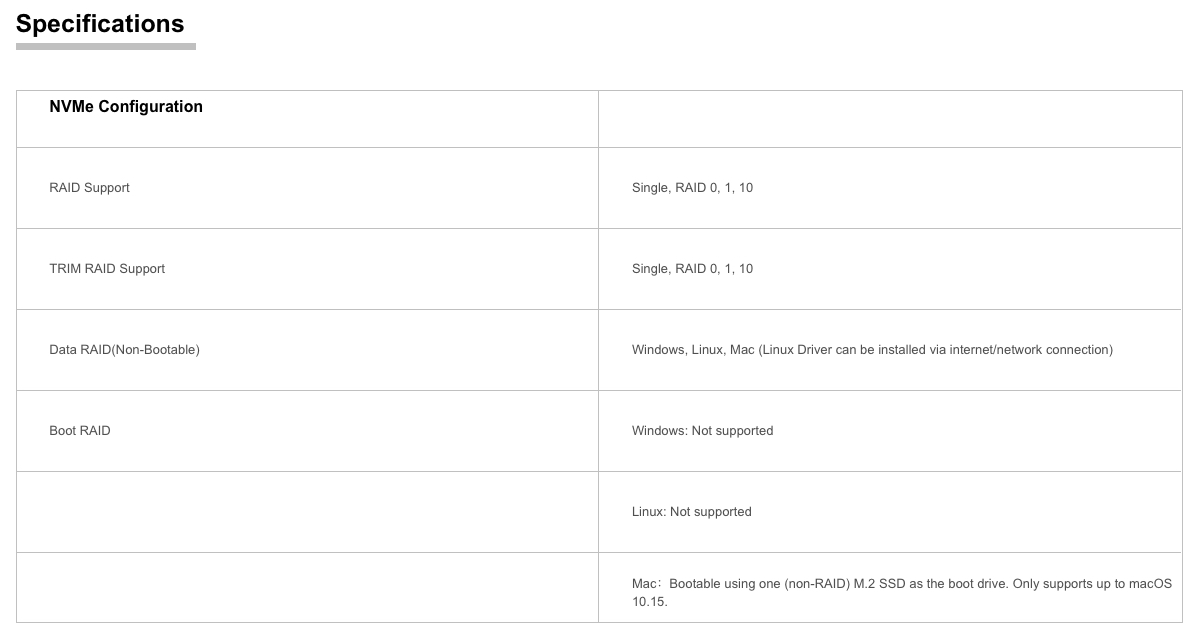Click empty cell right of NVMe Configuration
1195x639 pixels.
coord(889,119)
